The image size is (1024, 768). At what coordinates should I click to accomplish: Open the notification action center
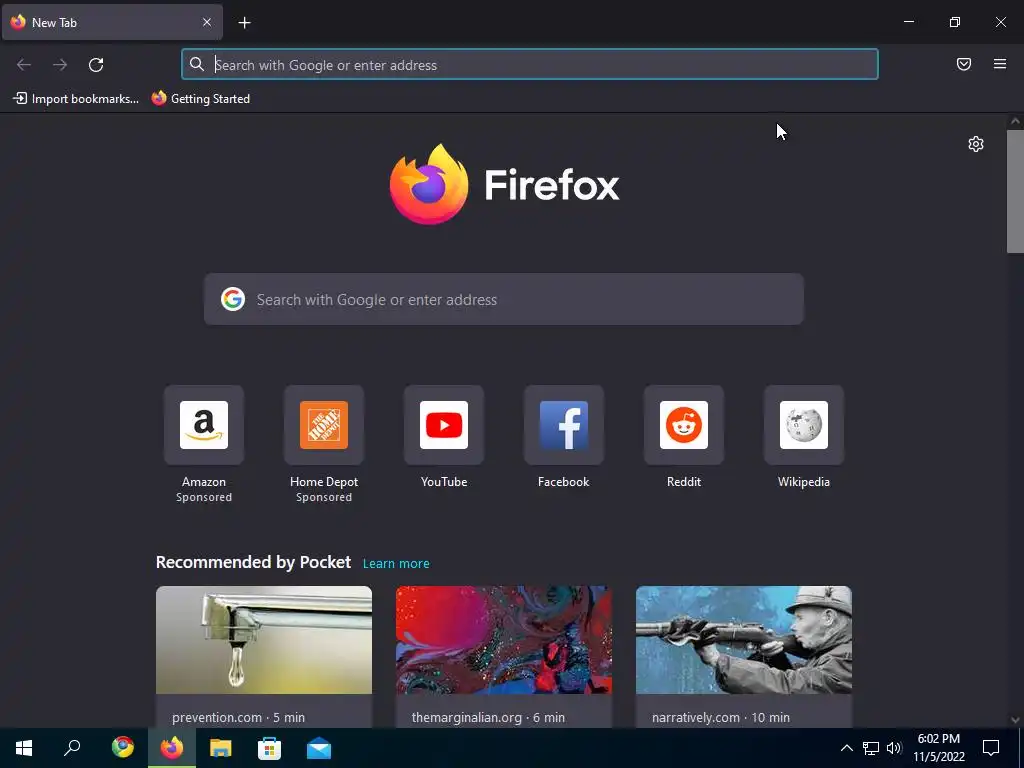(x=991, y=748)
